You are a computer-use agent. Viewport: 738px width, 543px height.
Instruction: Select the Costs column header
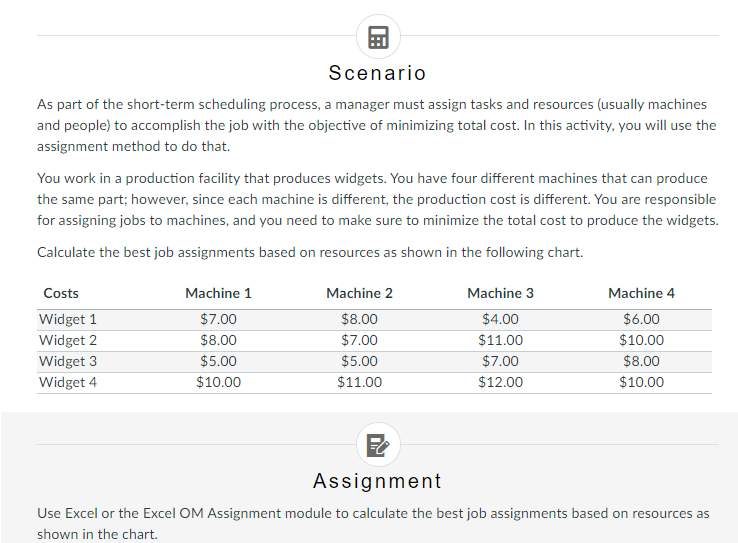61,293
